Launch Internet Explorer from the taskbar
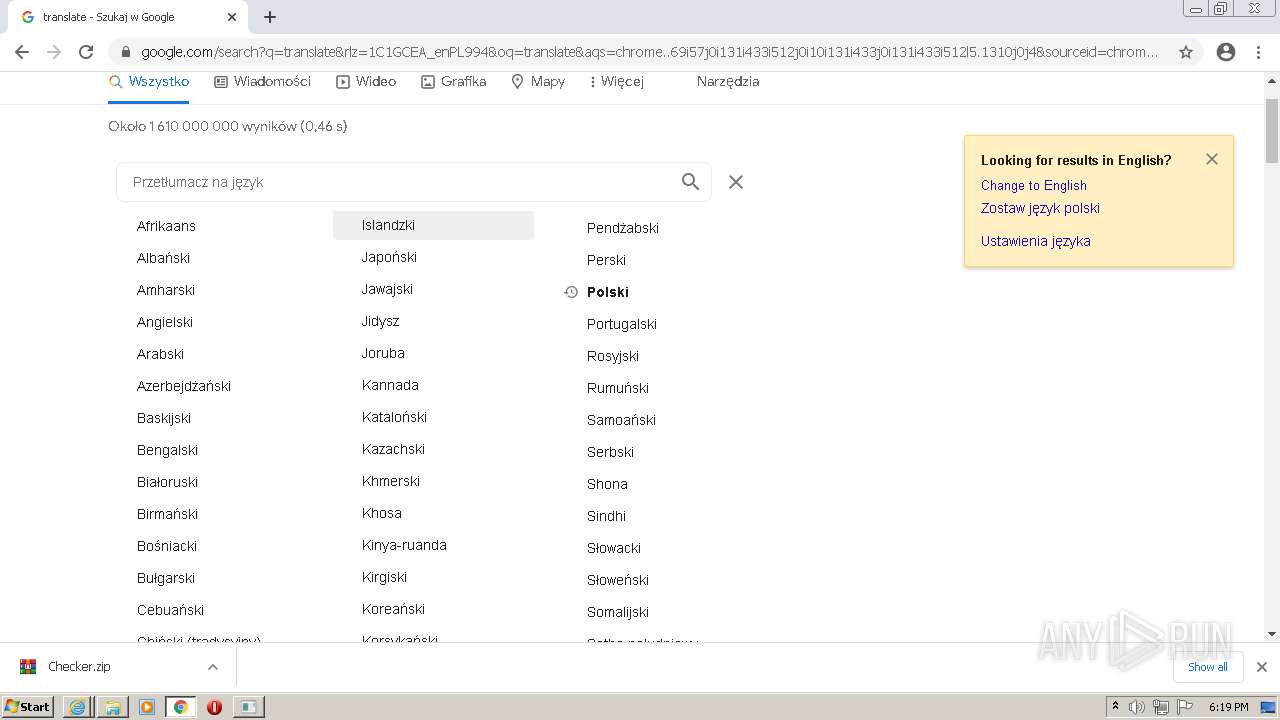The height and width of the screenshot is (720, 1280). tap(77, 707)
